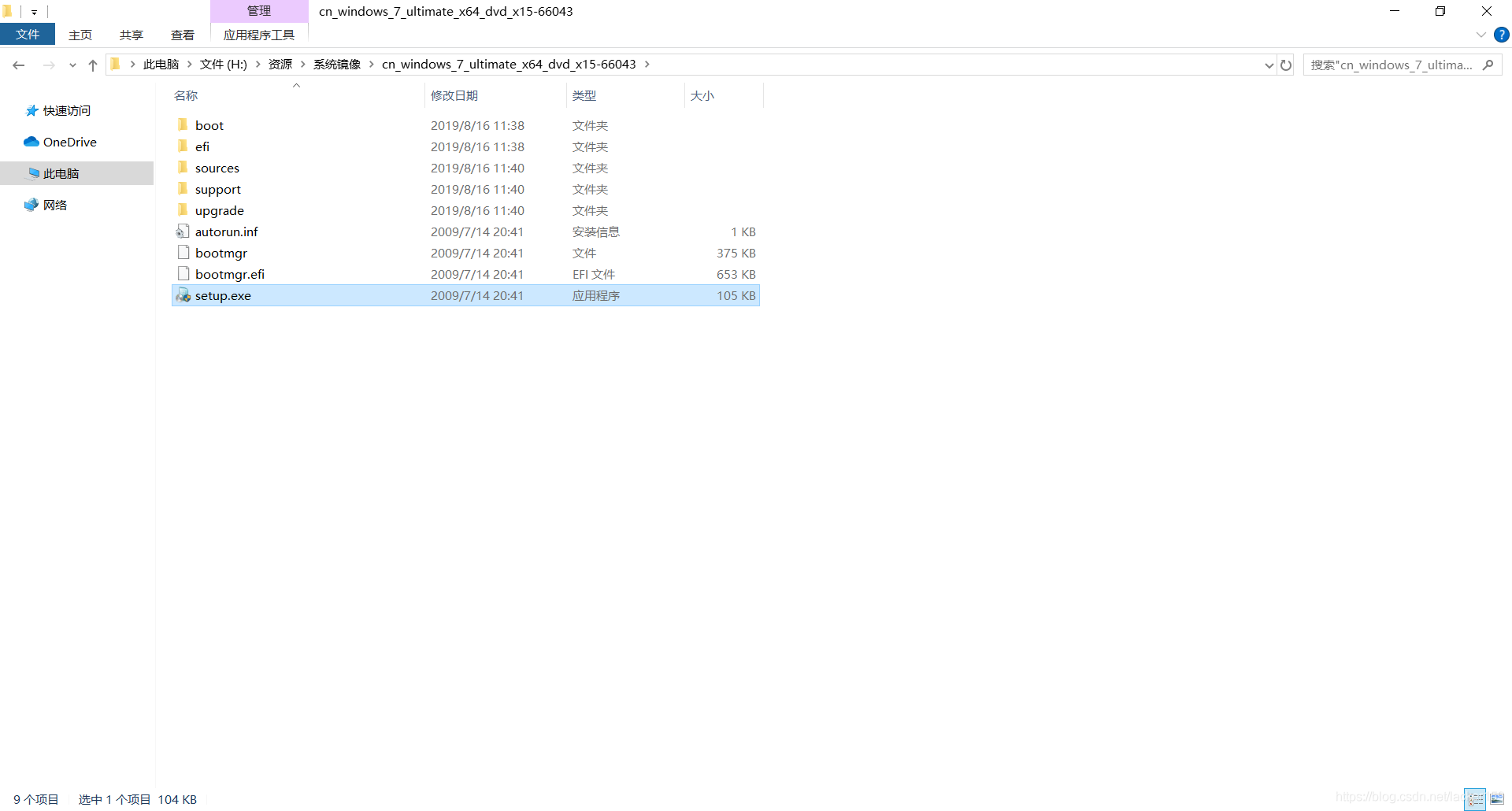
Task: Select 快速访问 in navigation pane
Action: click(67, 111)
